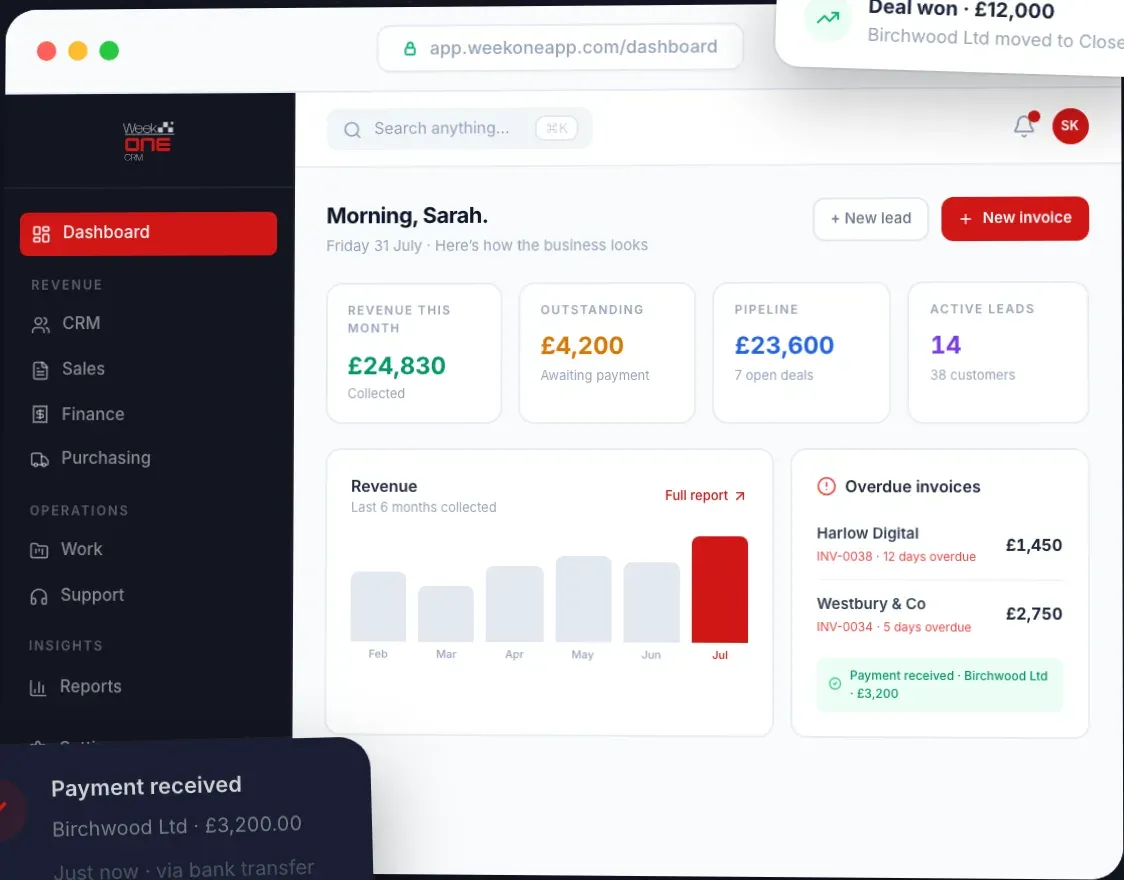Click the Awaiting payment text
The height and width of the screenshot is (880, 1124).
tap(595, 376)
